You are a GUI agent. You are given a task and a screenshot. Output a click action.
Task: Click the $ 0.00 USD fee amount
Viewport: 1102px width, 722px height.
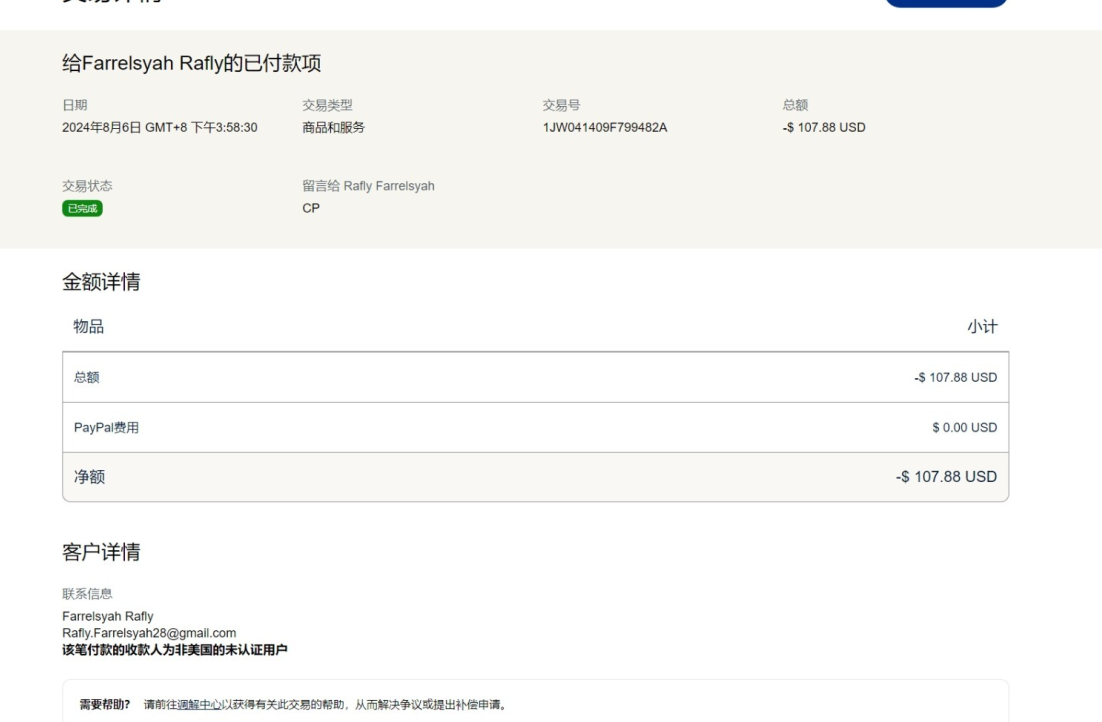pos(964,427)
